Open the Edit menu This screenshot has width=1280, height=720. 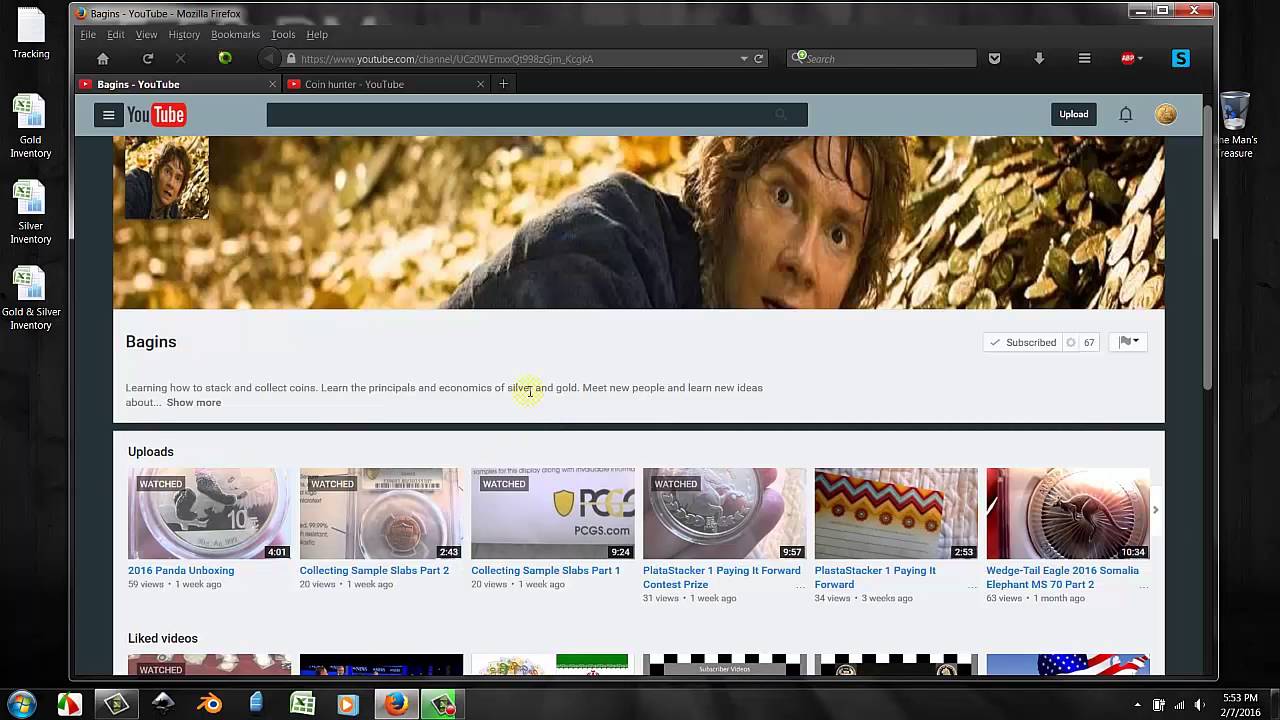(x=116, y=35)
